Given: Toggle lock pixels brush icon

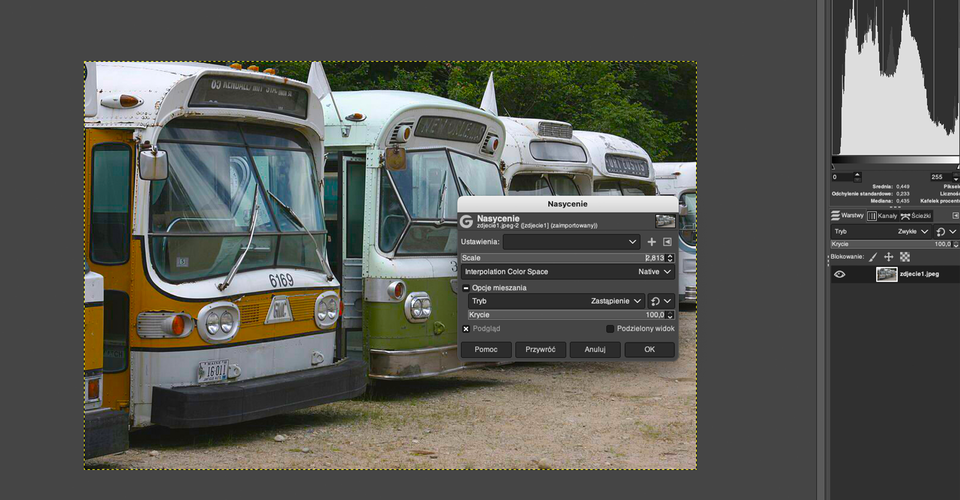Looking at the screenshot, I should pos(873,257).
